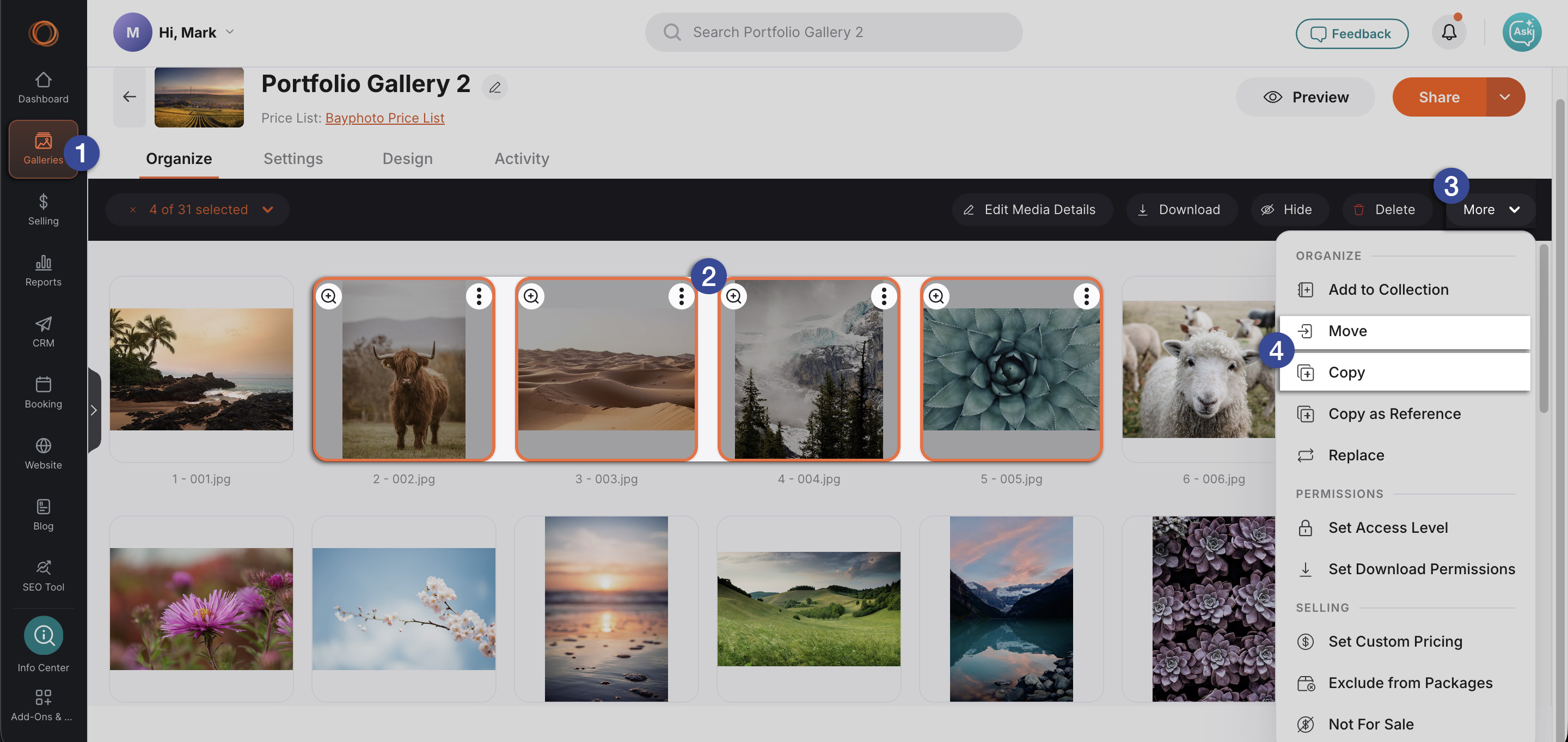
Task: Open the Booking sidebar item
Action: pos(43,392)
